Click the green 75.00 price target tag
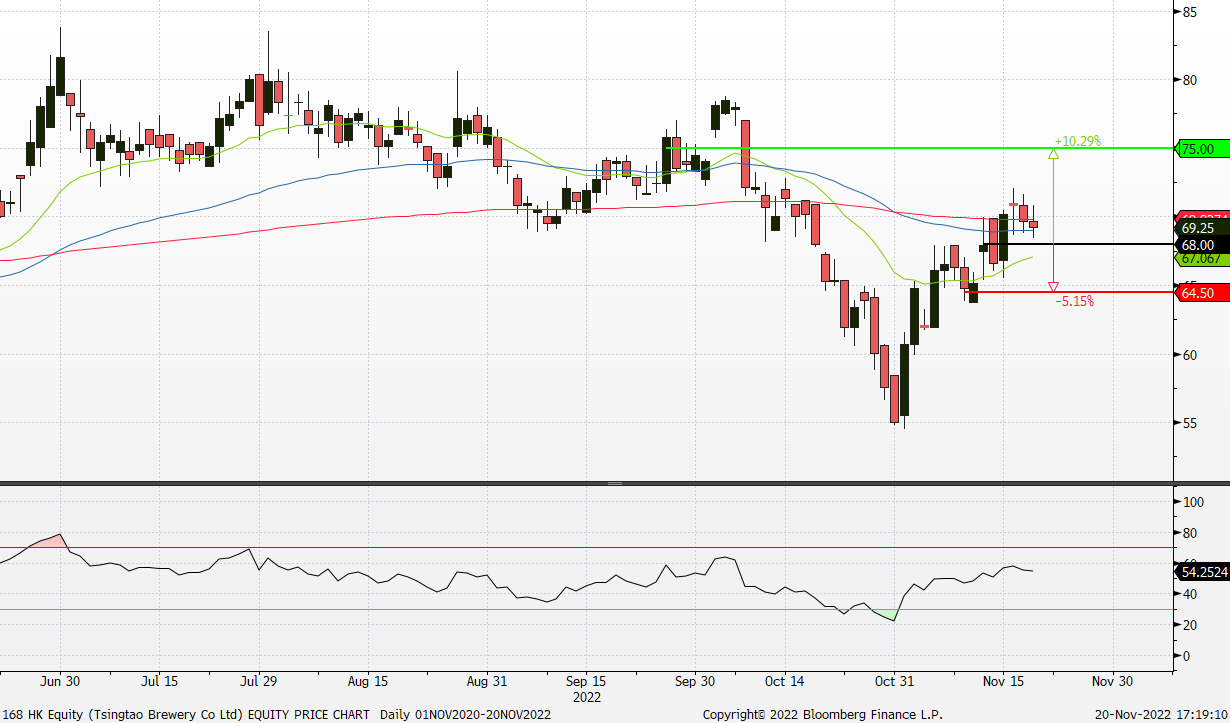Viewport: 1230px width, 723px height. click(x=1204, y=149)
